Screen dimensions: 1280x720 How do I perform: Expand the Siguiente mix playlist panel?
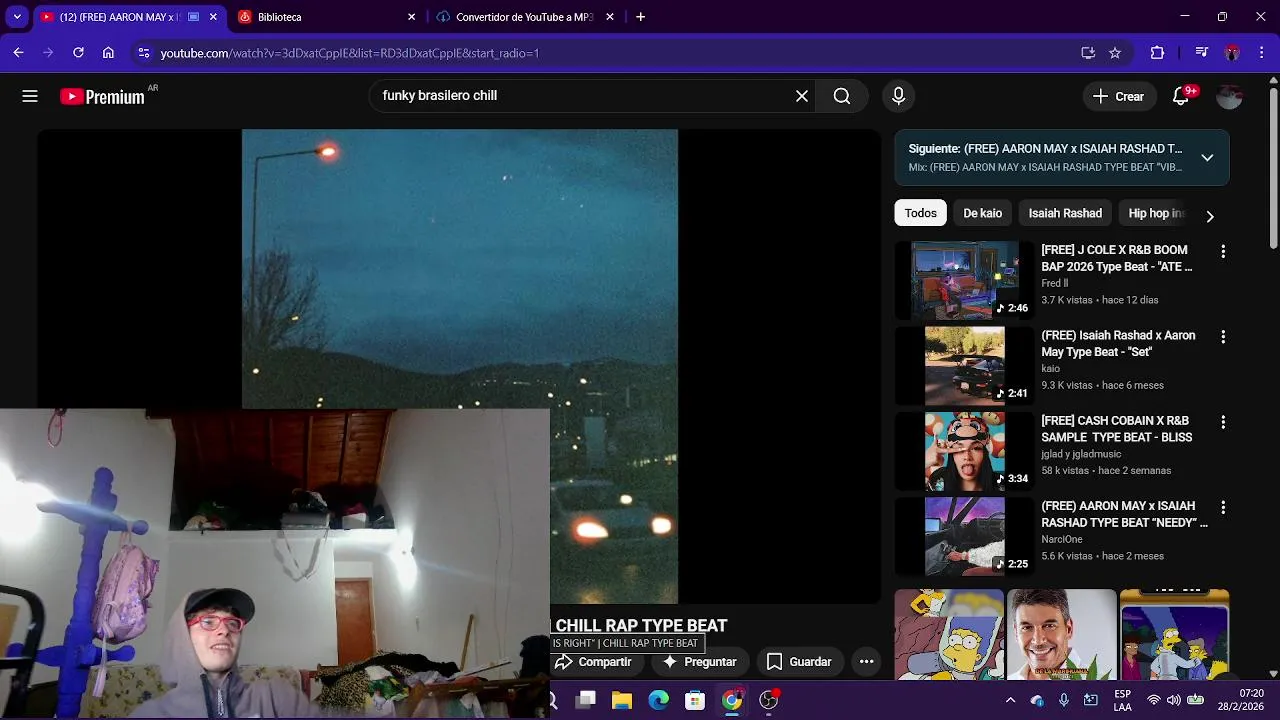tap(1207, 158)
